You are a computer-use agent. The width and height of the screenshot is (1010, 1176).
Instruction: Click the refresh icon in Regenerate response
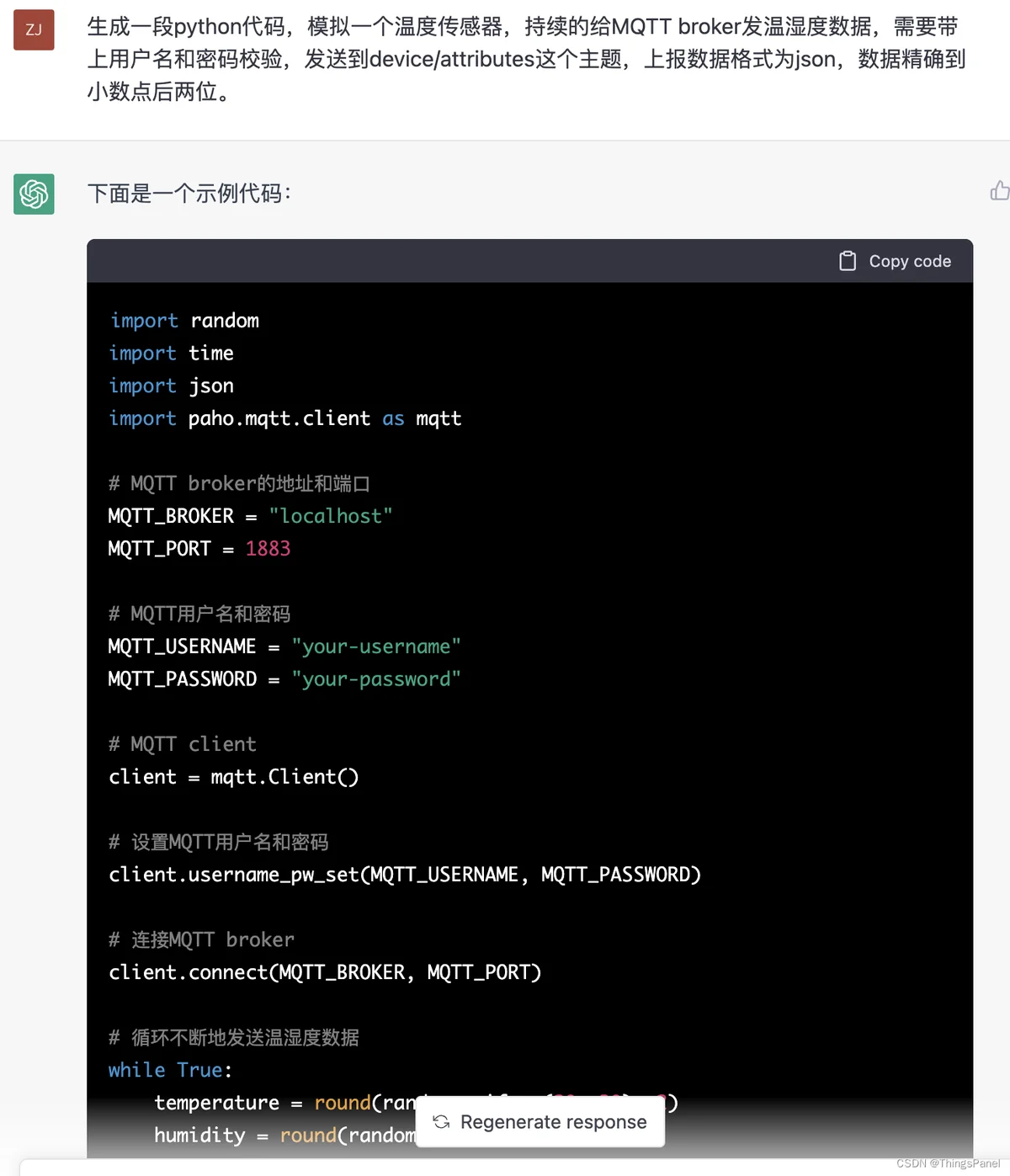tap(441, 1121)
